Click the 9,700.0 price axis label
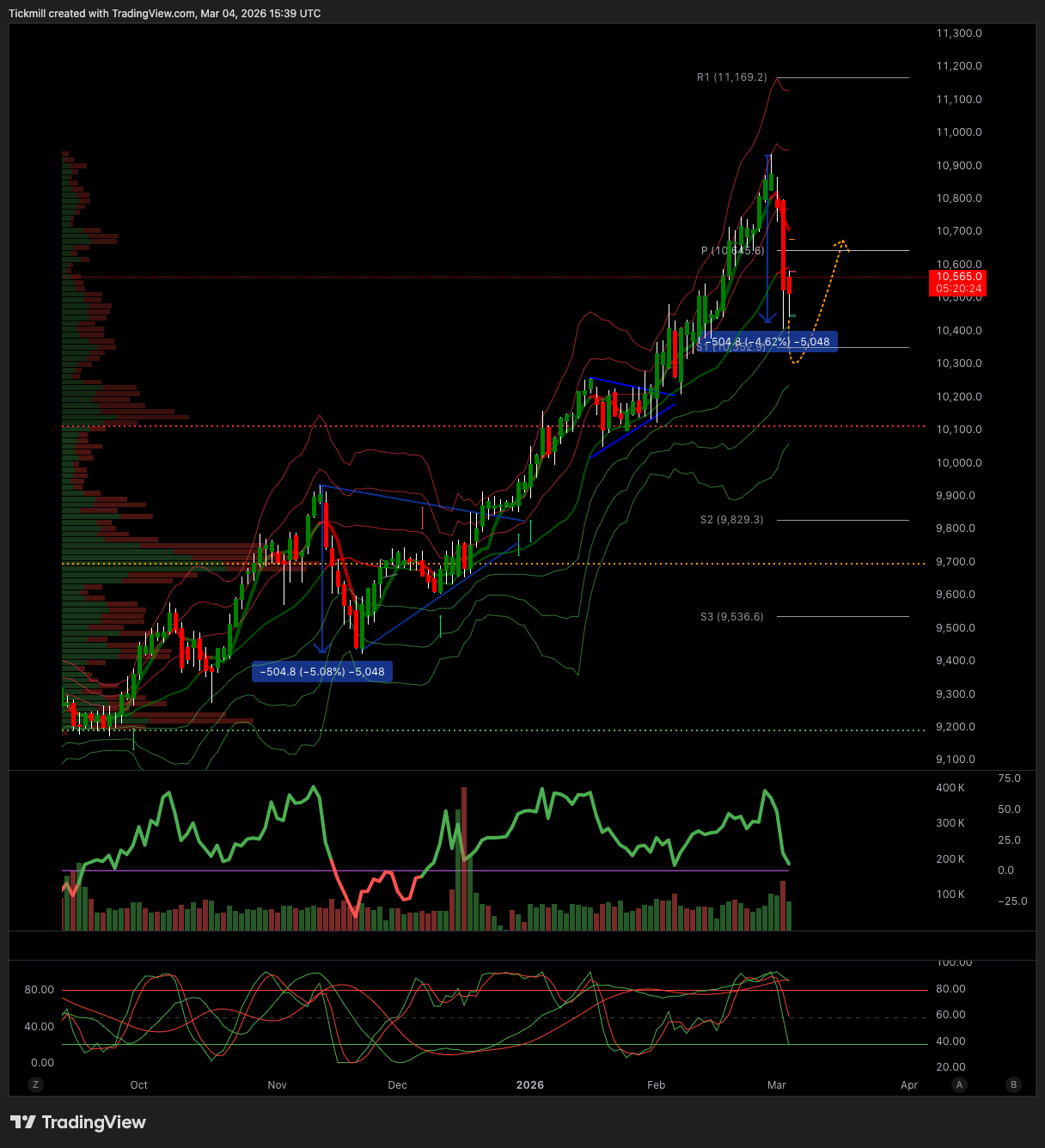Screen dimensions: 1045x1148 (x=956, y=562)
